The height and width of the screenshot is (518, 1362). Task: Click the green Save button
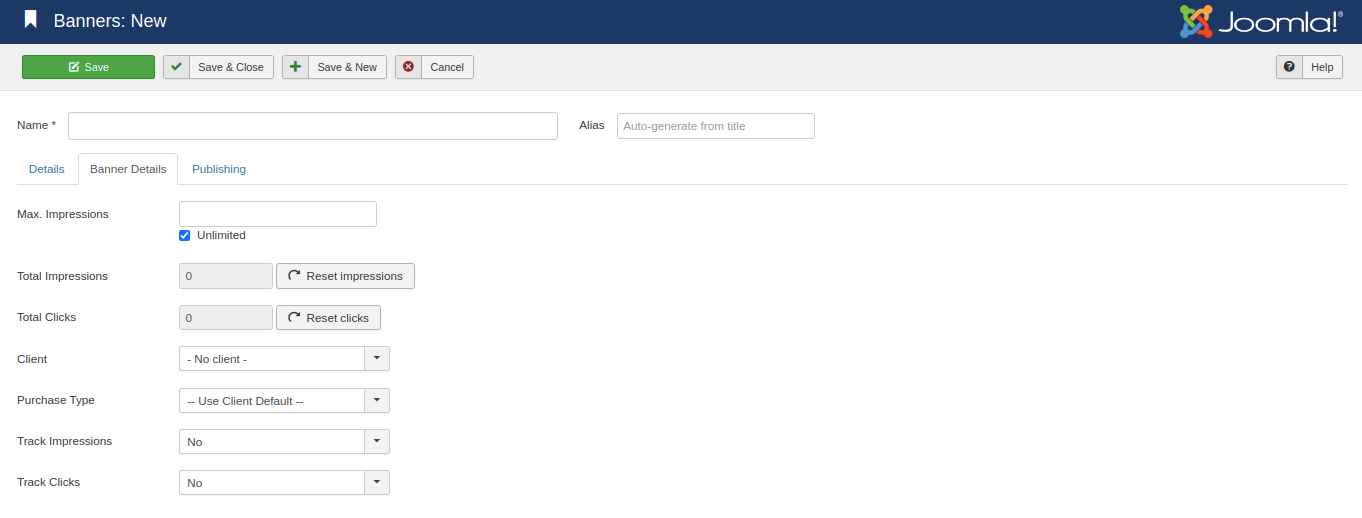pyautogui.click(x=88, y=67)
